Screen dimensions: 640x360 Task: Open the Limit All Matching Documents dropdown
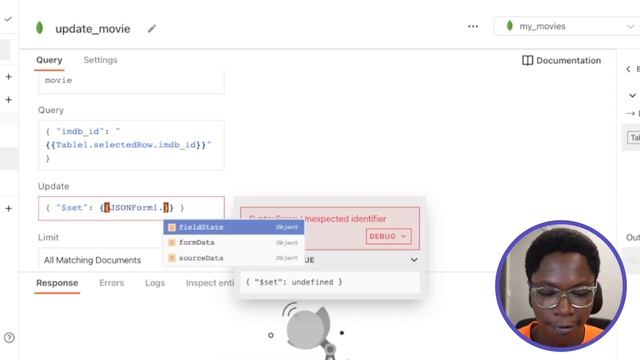[x=100, y=259]
